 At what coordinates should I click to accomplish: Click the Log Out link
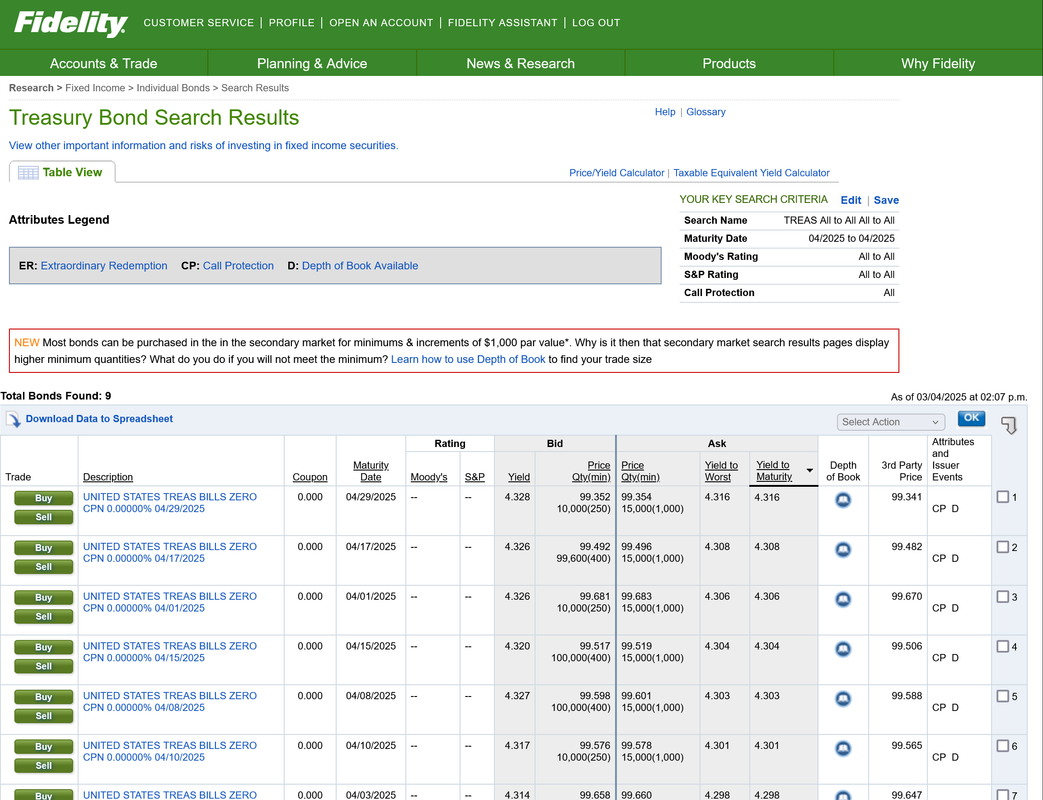tap(596, 23)
